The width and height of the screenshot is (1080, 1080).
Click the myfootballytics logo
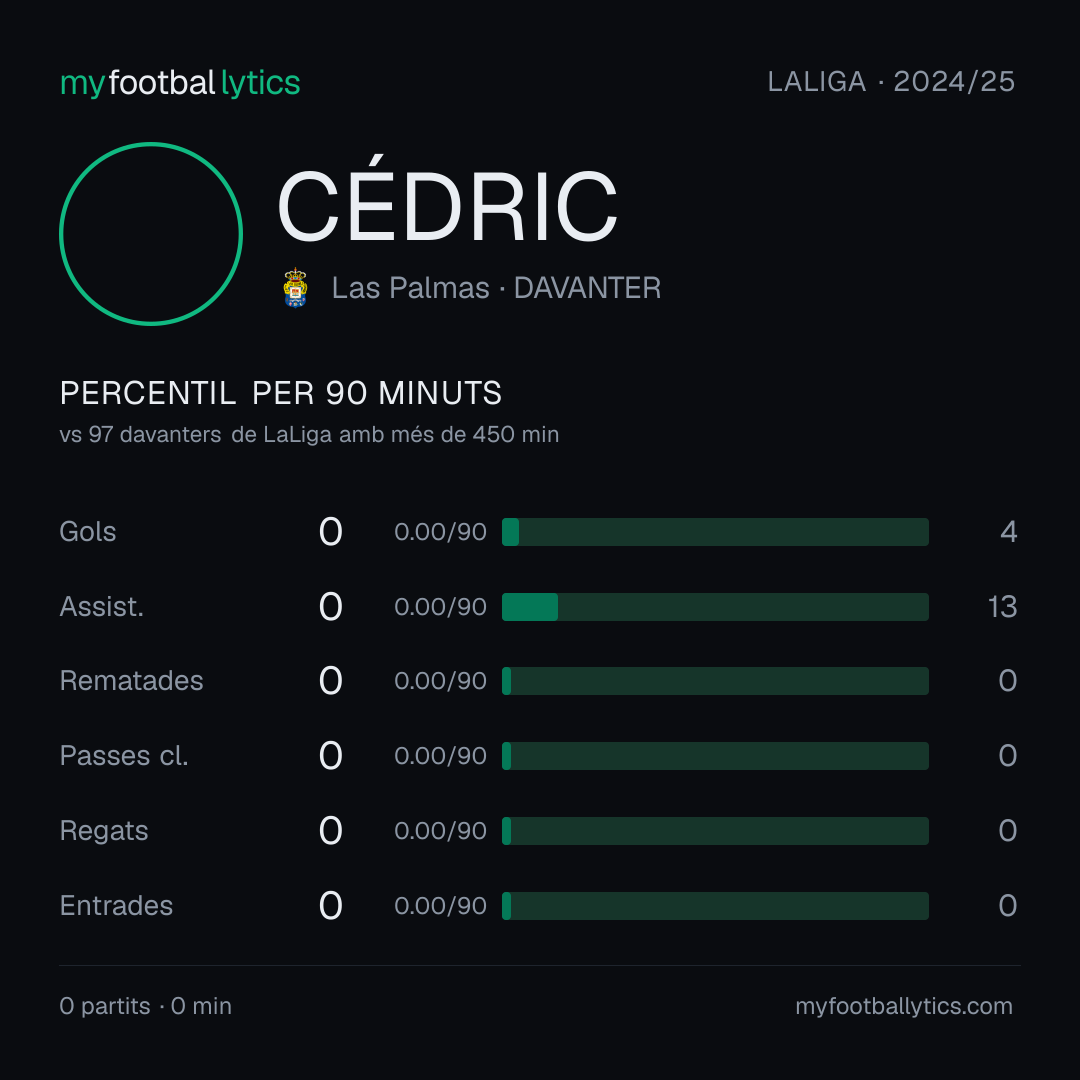tap(180, 83)
